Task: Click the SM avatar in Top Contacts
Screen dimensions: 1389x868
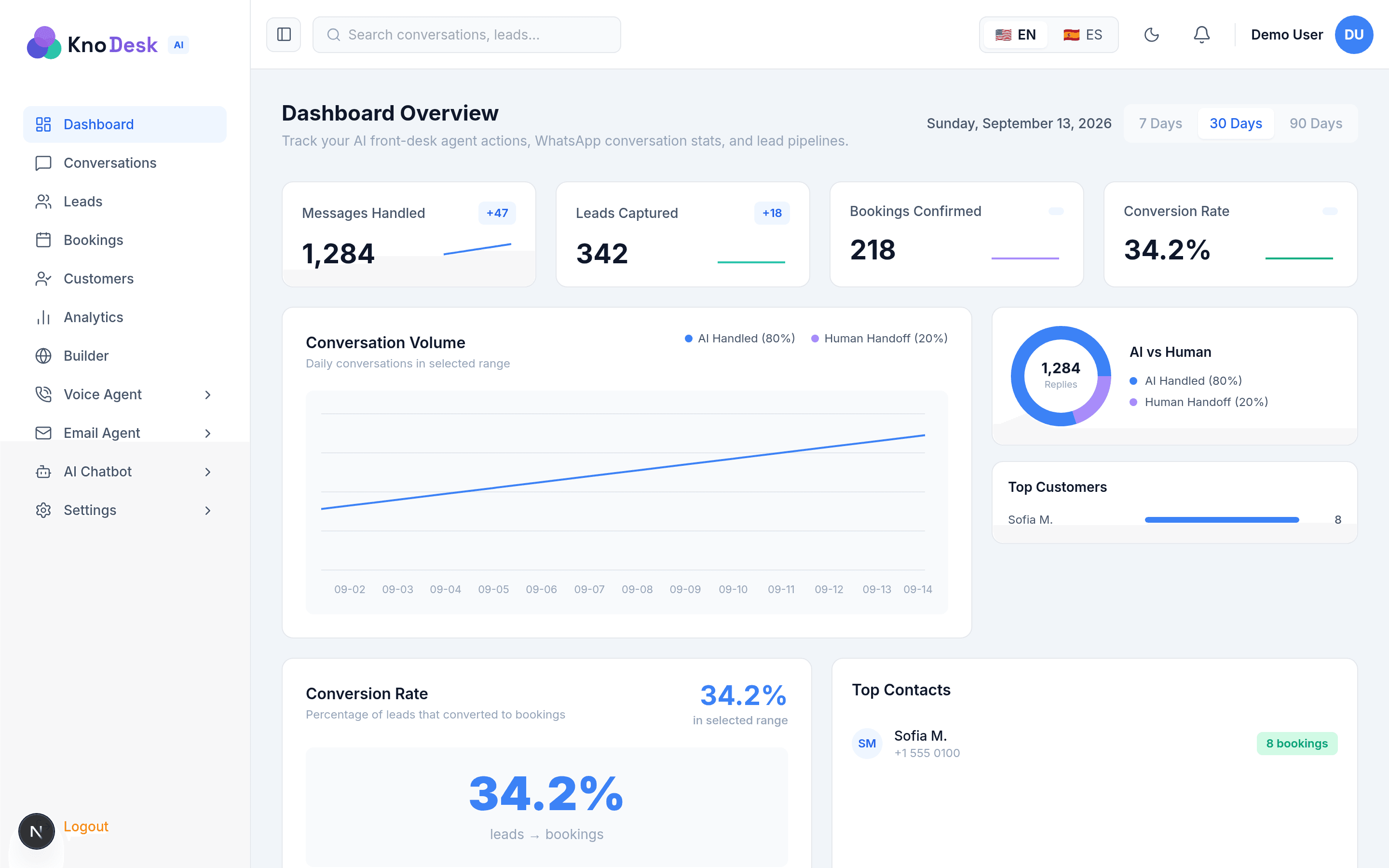Action: point(867,743)
